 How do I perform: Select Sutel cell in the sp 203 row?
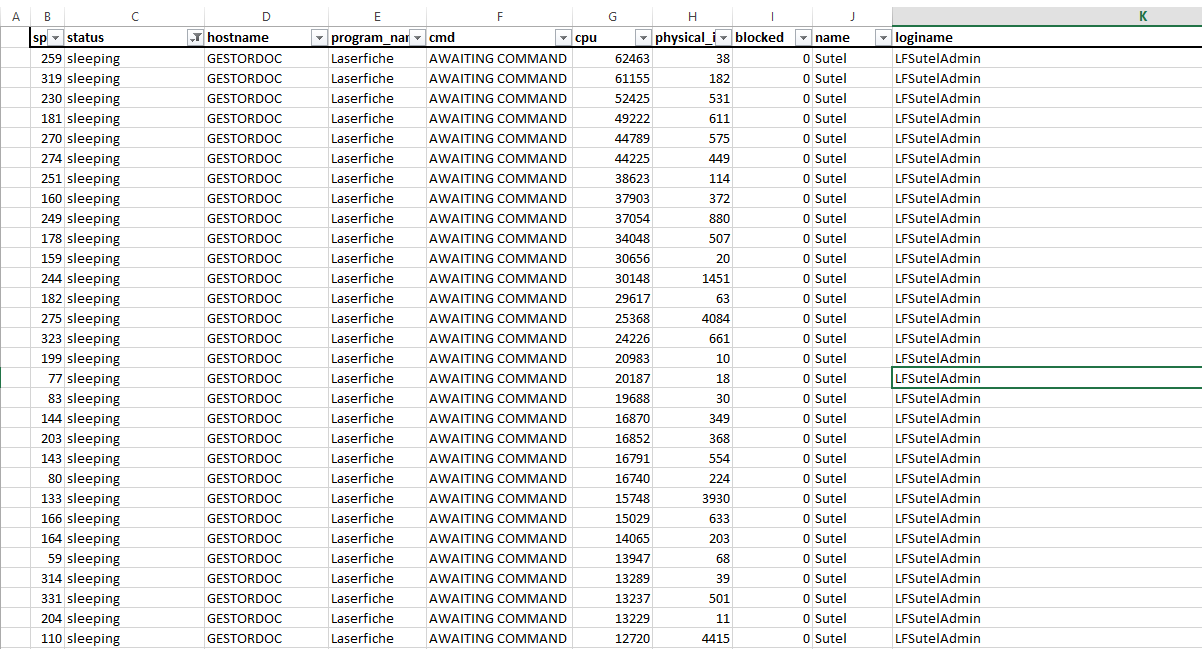click(x=852, y=438)
